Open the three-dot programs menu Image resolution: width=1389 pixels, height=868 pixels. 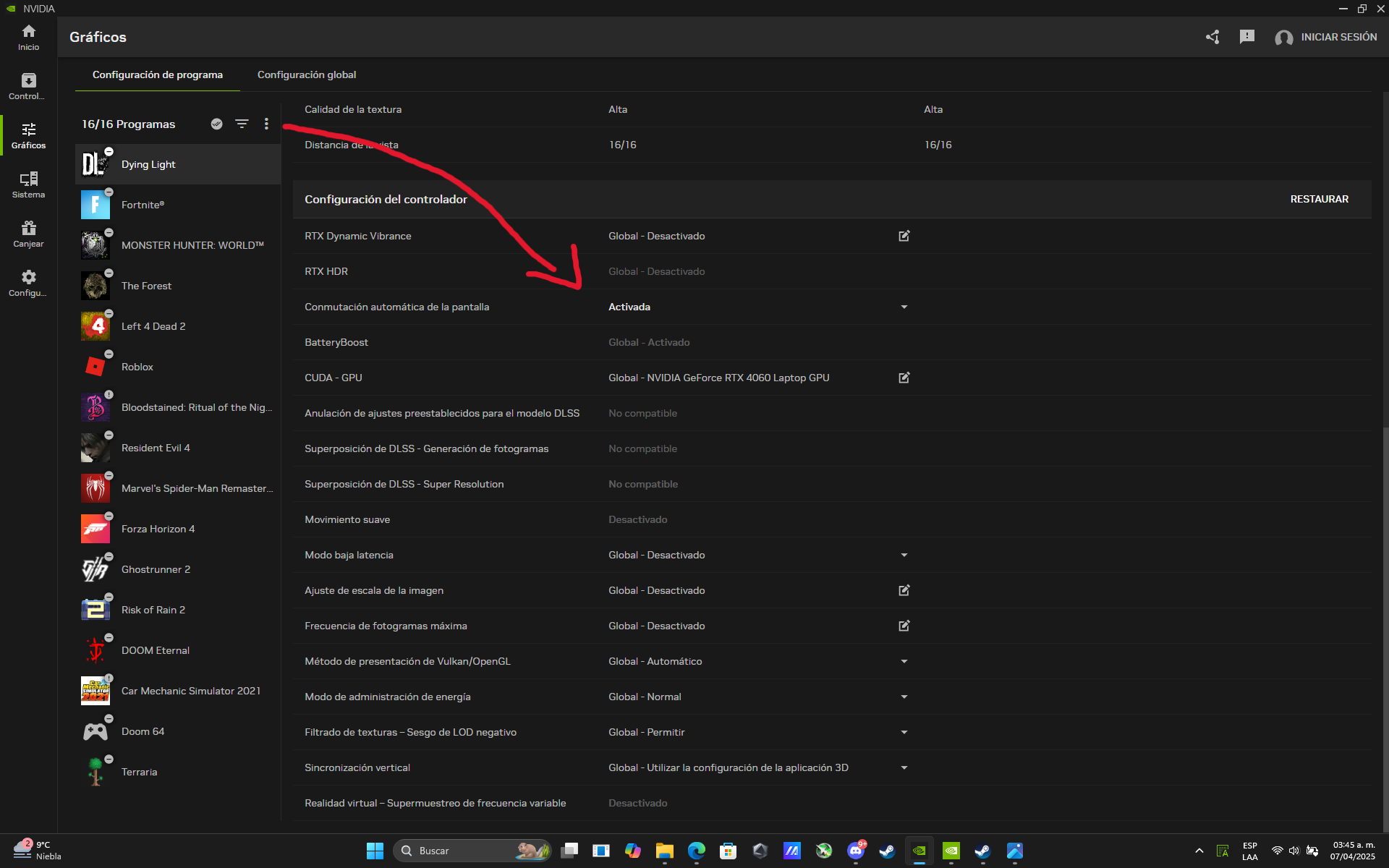266,124
